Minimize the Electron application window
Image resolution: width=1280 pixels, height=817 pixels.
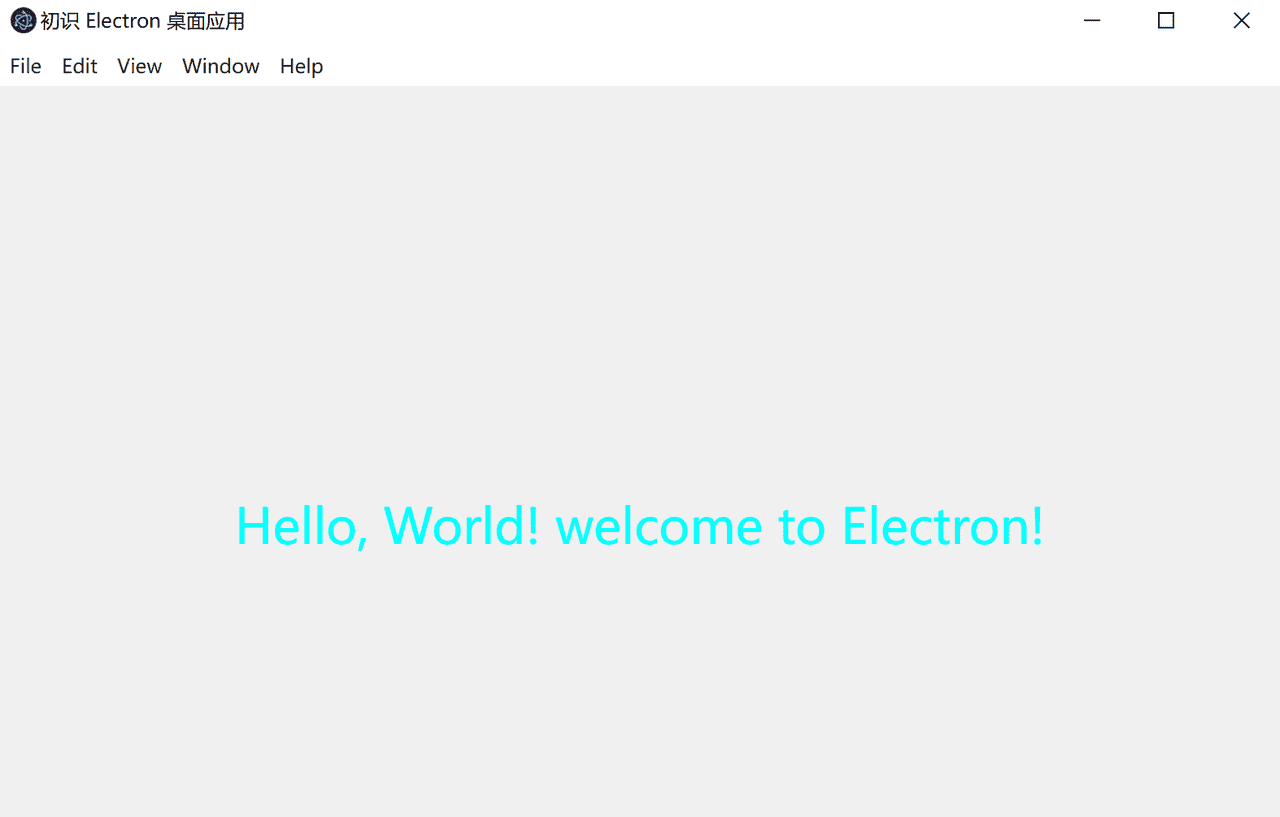[x=1091, y=20]
